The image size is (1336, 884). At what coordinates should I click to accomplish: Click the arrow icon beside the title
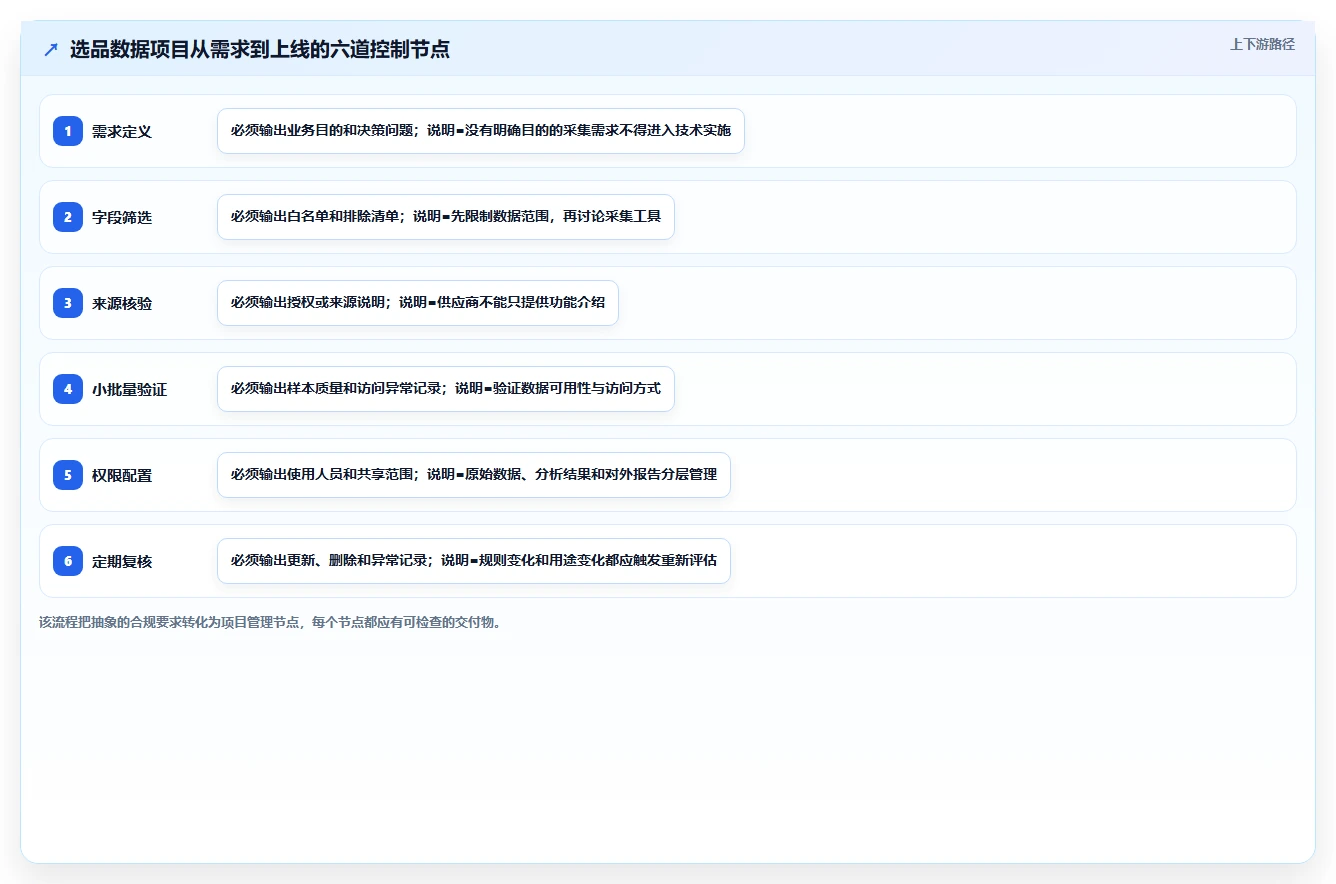[51, 49]
